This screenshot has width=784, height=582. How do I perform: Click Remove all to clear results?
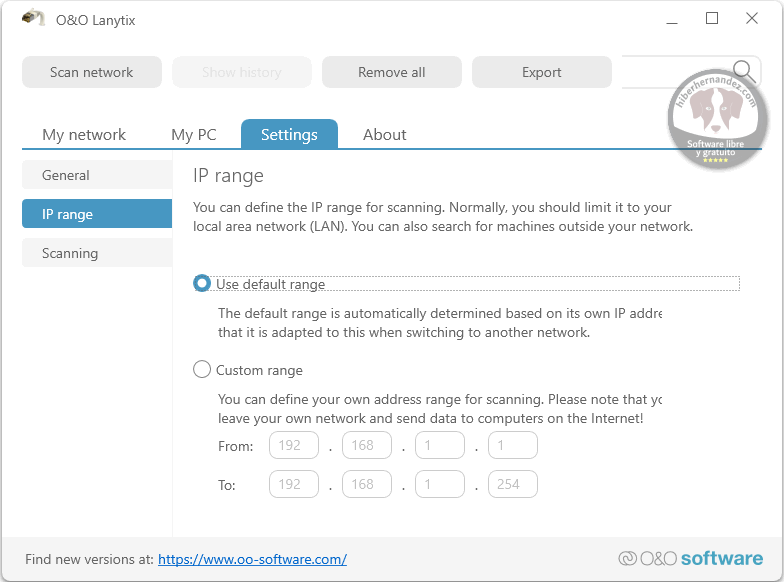(392, 72)
